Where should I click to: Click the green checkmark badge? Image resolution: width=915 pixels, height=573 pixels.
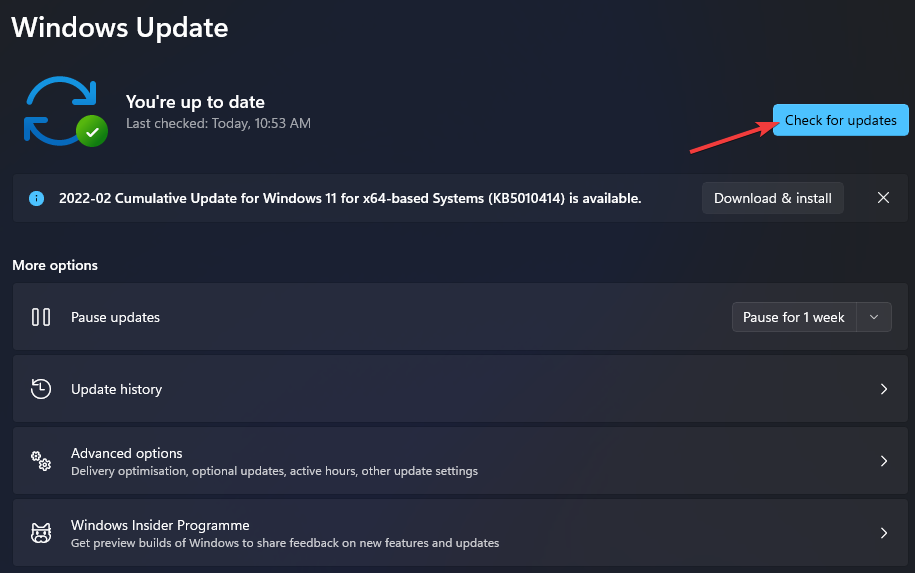[x=93, y=131]
